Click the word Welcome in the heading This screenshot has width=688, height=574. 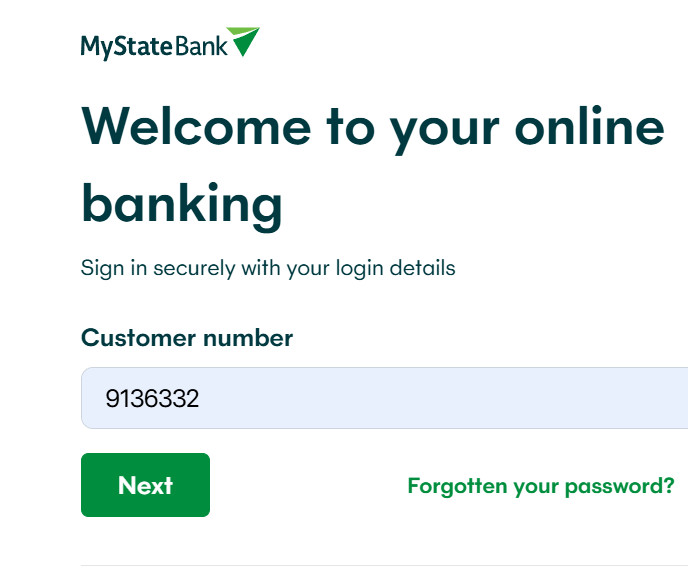(196, 126)
